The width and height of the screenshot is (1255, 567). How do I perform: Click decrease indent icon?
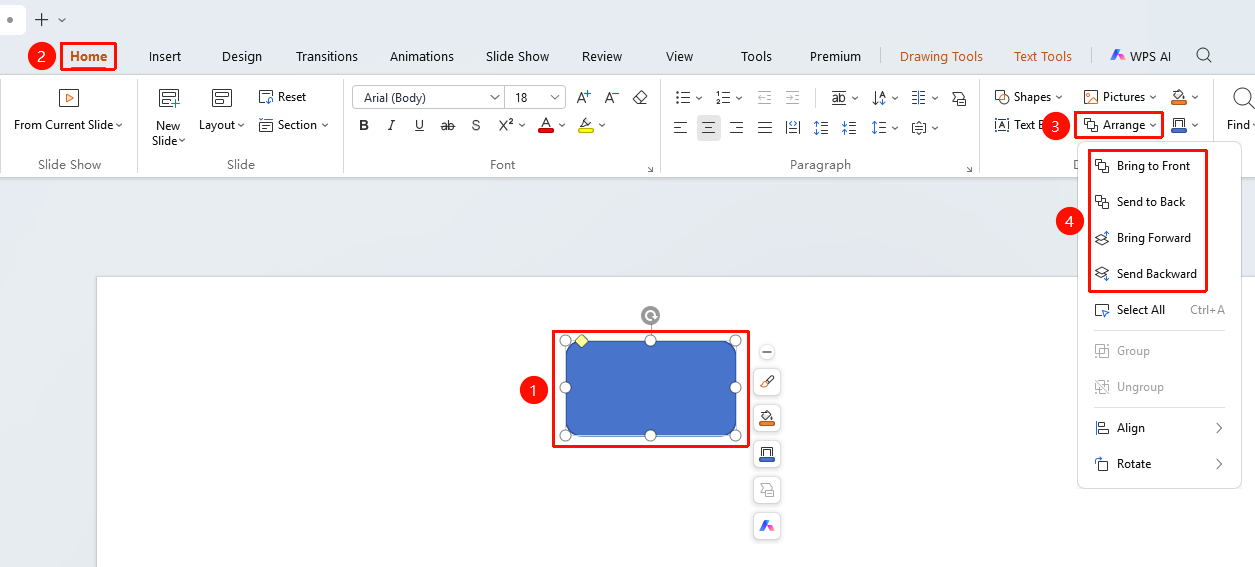765,97
